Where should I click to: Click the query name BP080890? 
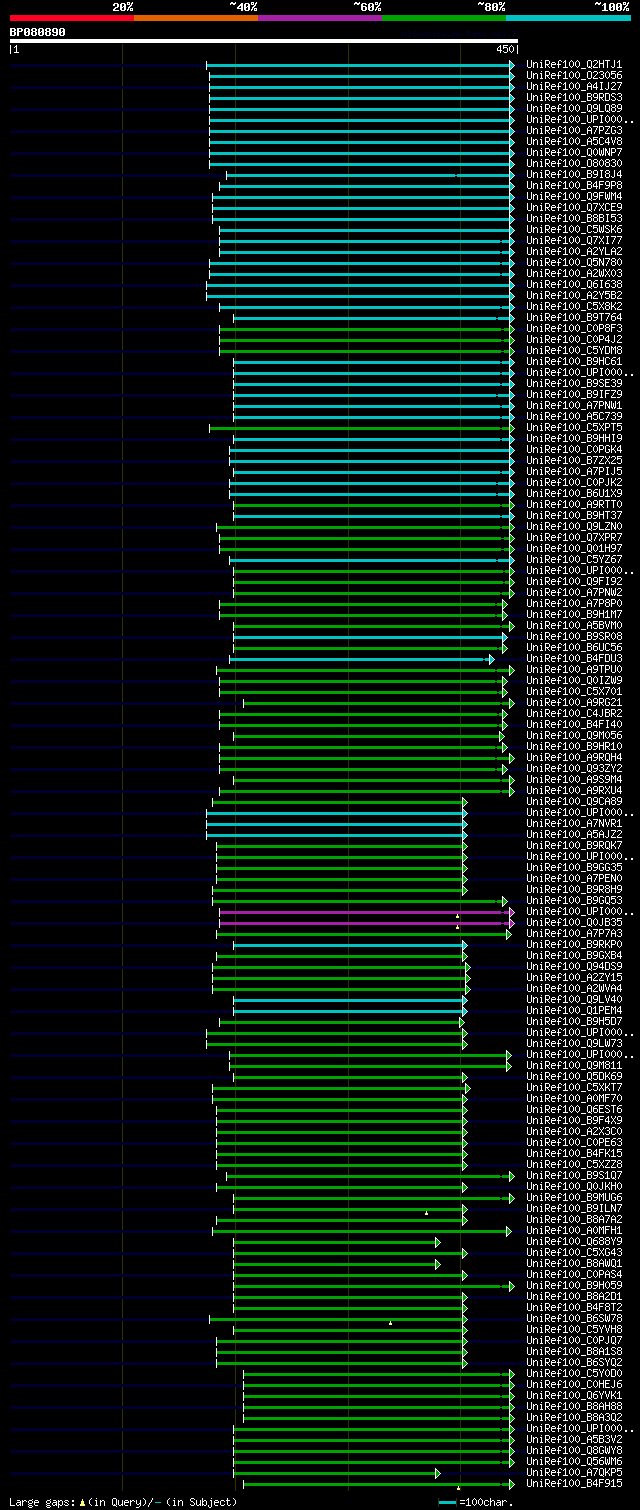[x=38, y=32]
